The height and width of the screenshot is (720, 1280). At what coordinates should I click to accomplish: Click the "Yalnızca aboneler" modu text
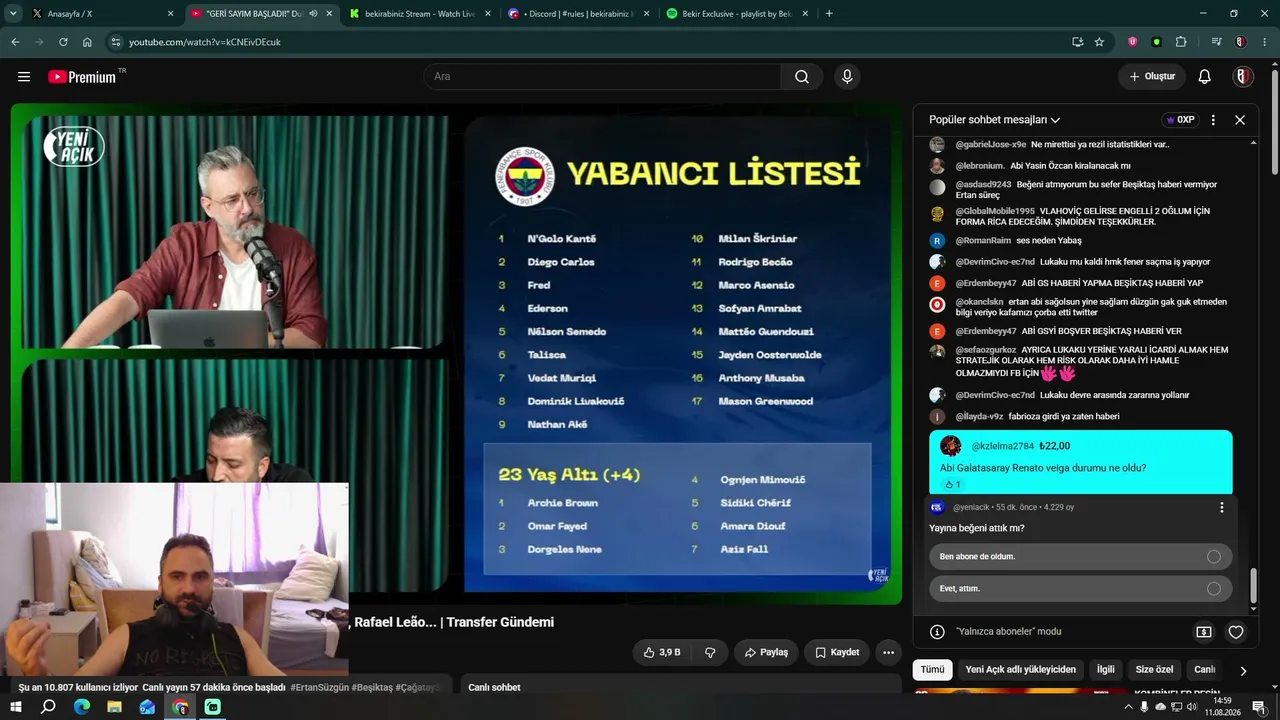click(x=1009, y=632)
